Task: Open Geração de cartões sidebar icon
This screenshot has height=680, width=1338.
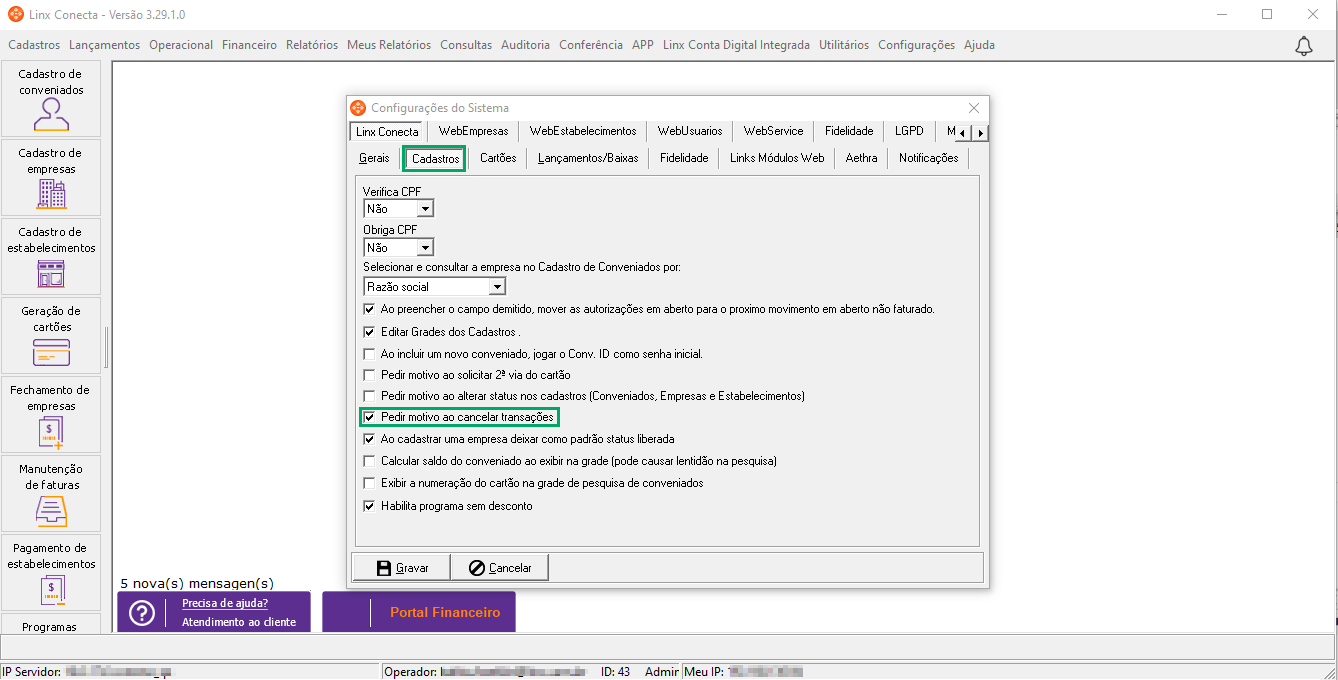Action: click(x=51, y=336)
